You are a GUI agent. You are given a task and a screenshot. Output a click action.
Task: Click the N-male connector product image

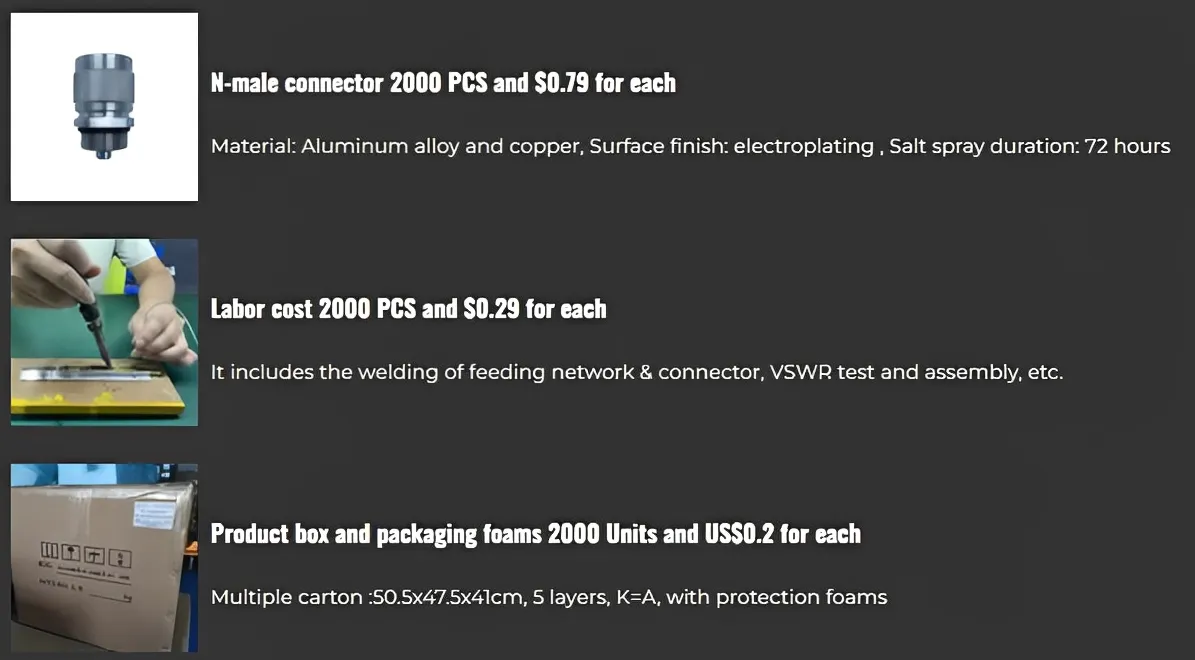104,106
